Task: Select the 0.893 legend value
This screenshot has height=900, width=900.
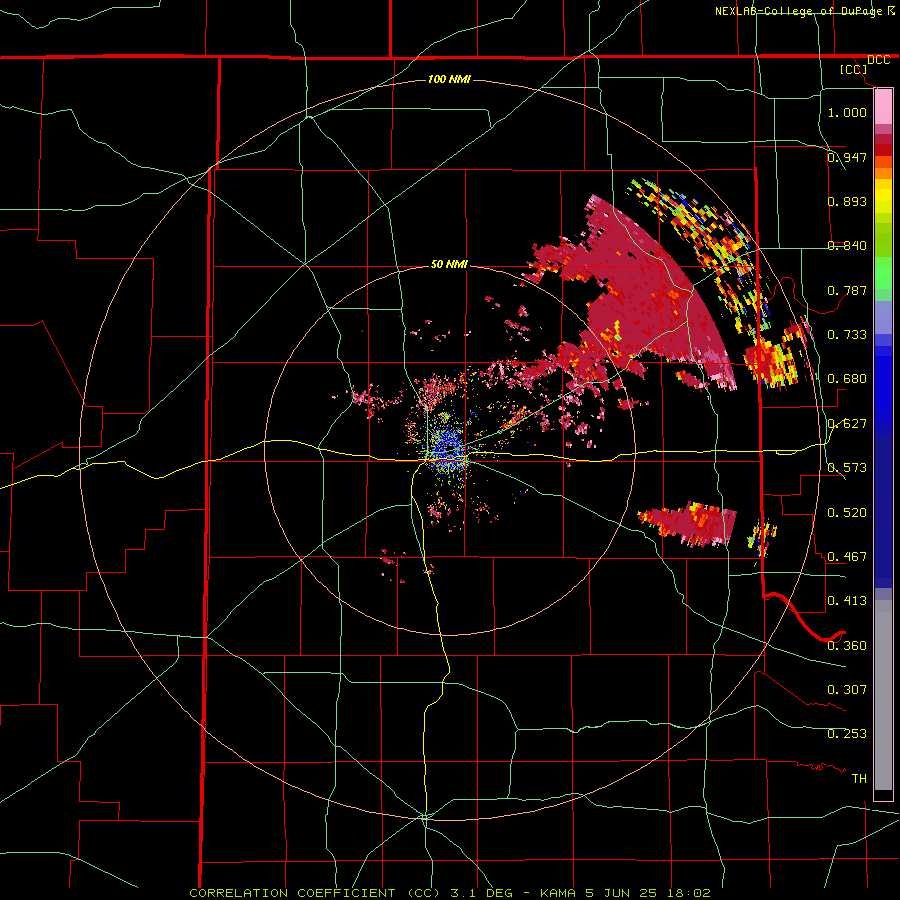Action: tap(847, 201)
